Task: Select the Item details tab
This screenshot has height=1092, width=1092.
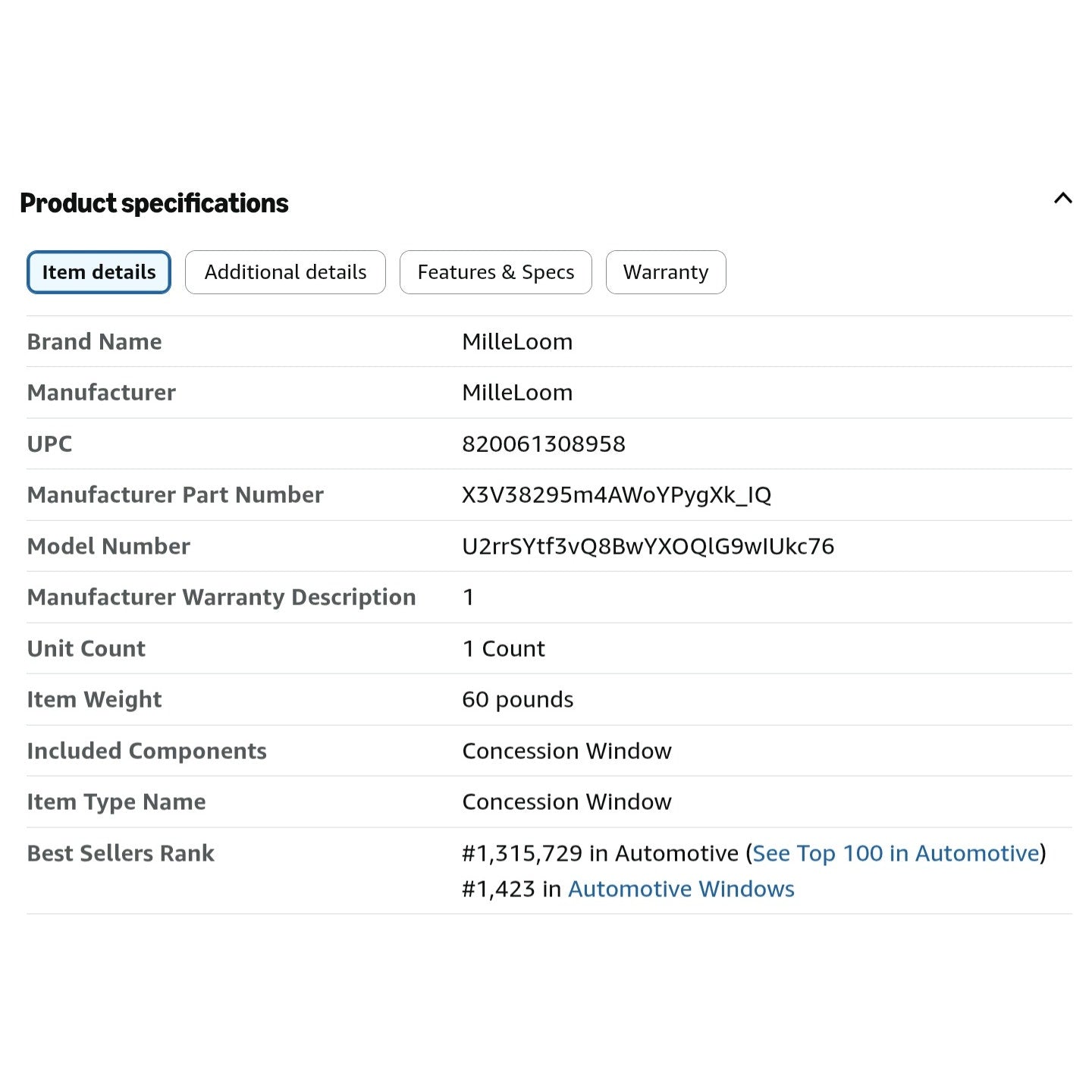Action: 99,272
